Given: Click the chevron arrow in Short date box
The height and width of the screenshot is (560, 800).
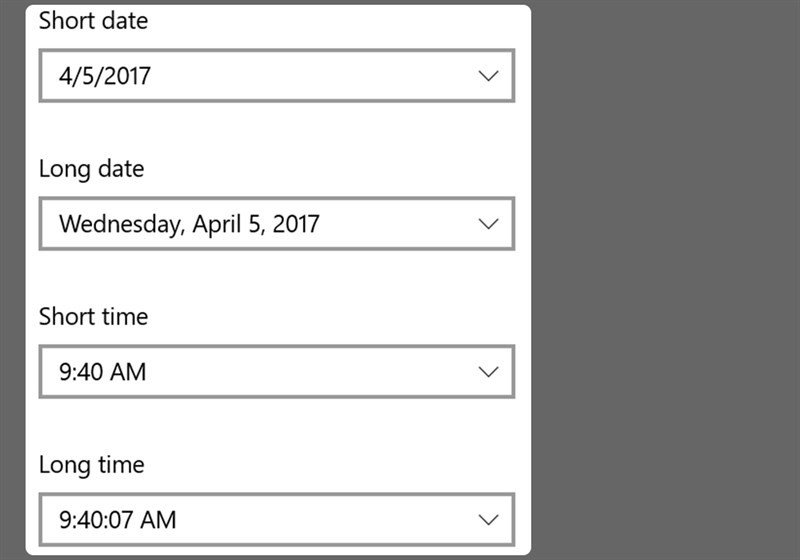Looking at the screenshot, I should coord(488,76).
